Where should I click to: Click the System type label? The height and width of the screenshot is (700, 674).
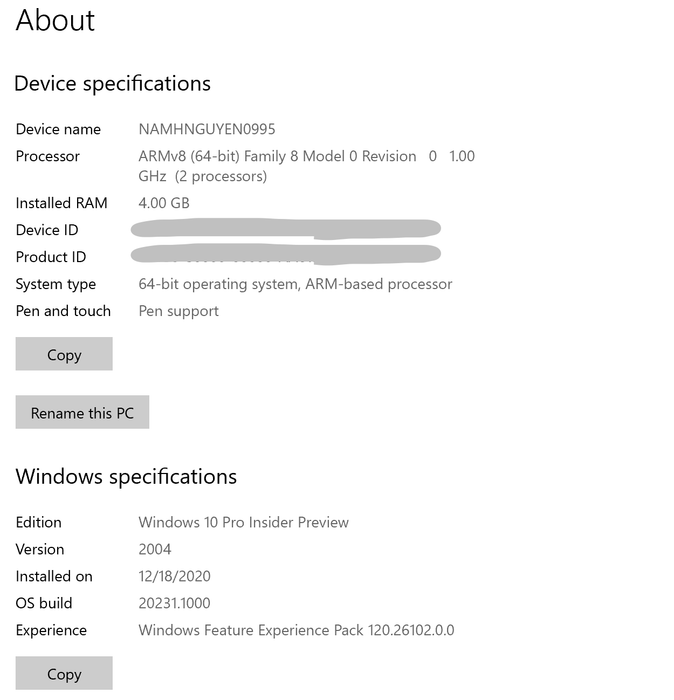56,284
